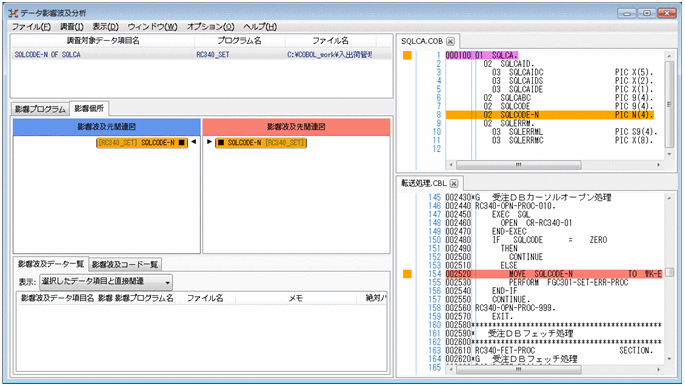Click the app icon in the title bar
This screenshot has width=685, height=387.
(13, 13)
